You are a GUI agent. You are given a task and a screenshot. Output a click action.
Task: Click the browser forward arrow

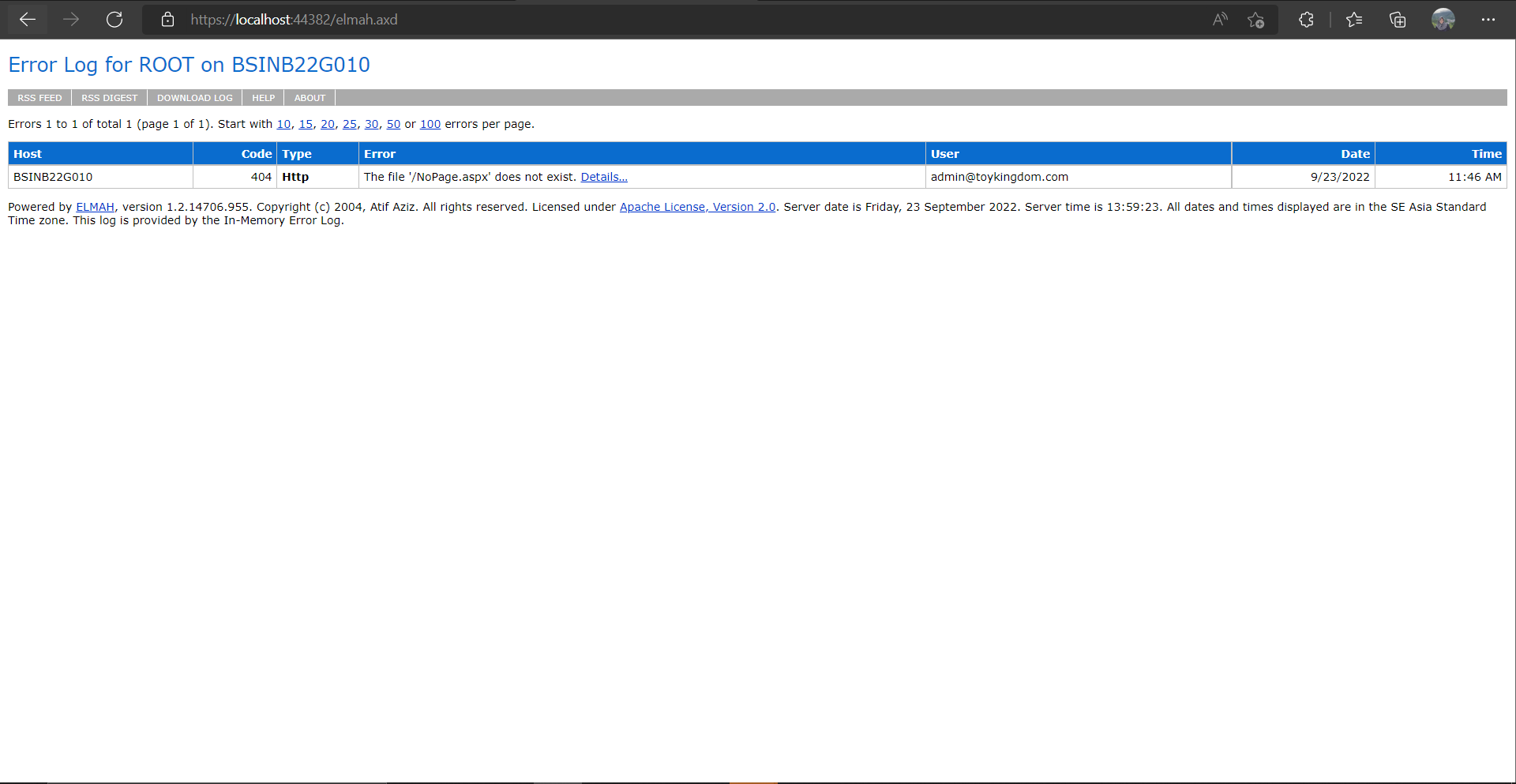click(71, 20)
